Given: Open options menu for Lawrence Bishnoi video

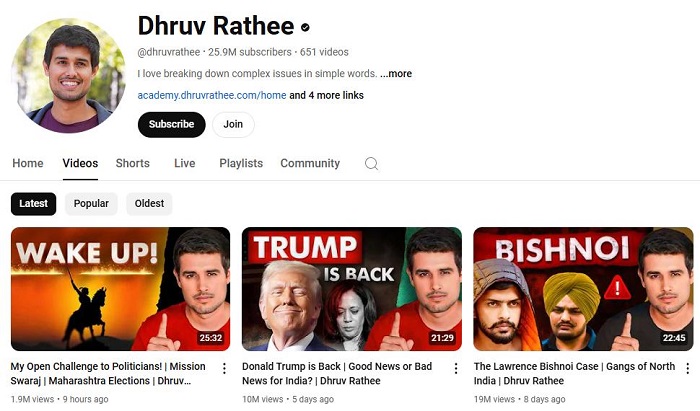Looking at the screenshot, I should [688, 368].
